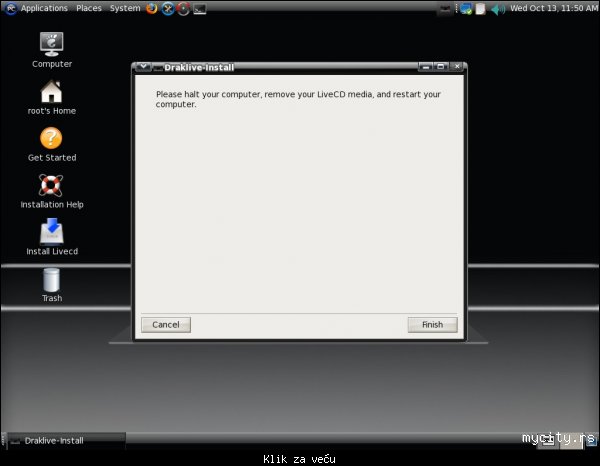The image size is (600, 466).
Task: Open the Places menu
Action: click(89, 8)
